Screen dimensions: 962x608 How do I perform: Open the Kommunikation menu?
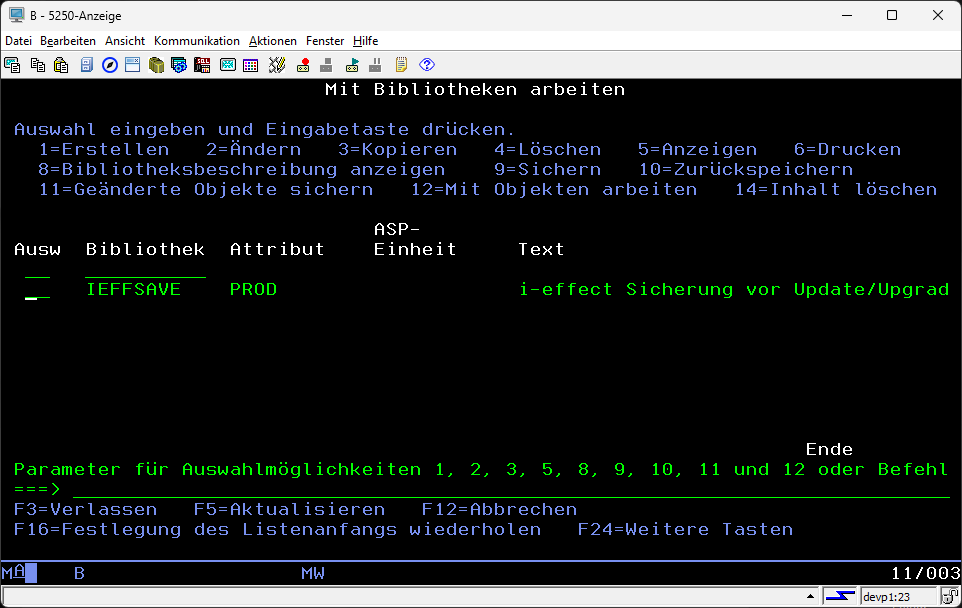click(197, 41)
